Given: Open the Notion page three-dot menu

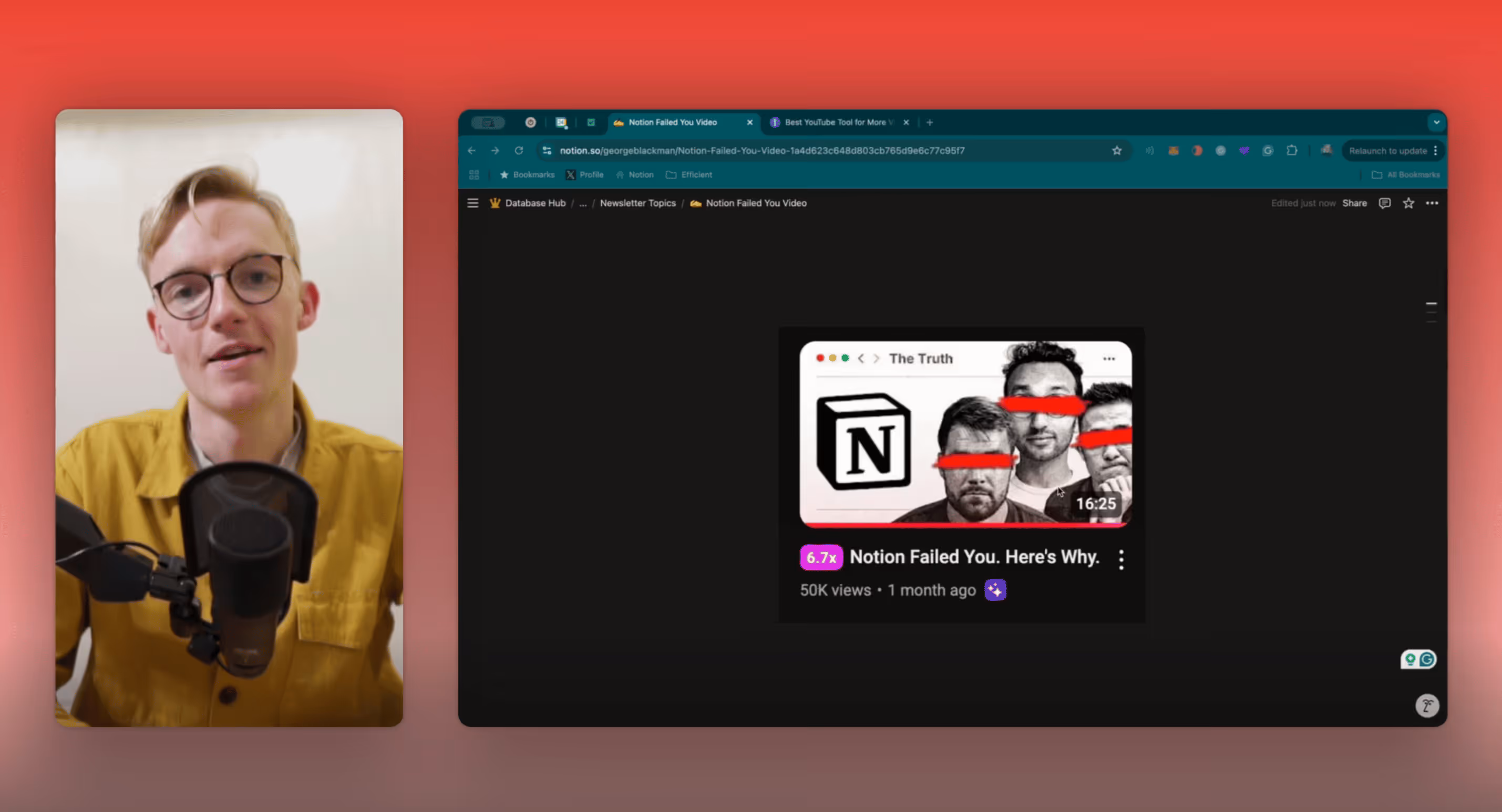Looking at the screenshot, I should tap(1432, 203).
